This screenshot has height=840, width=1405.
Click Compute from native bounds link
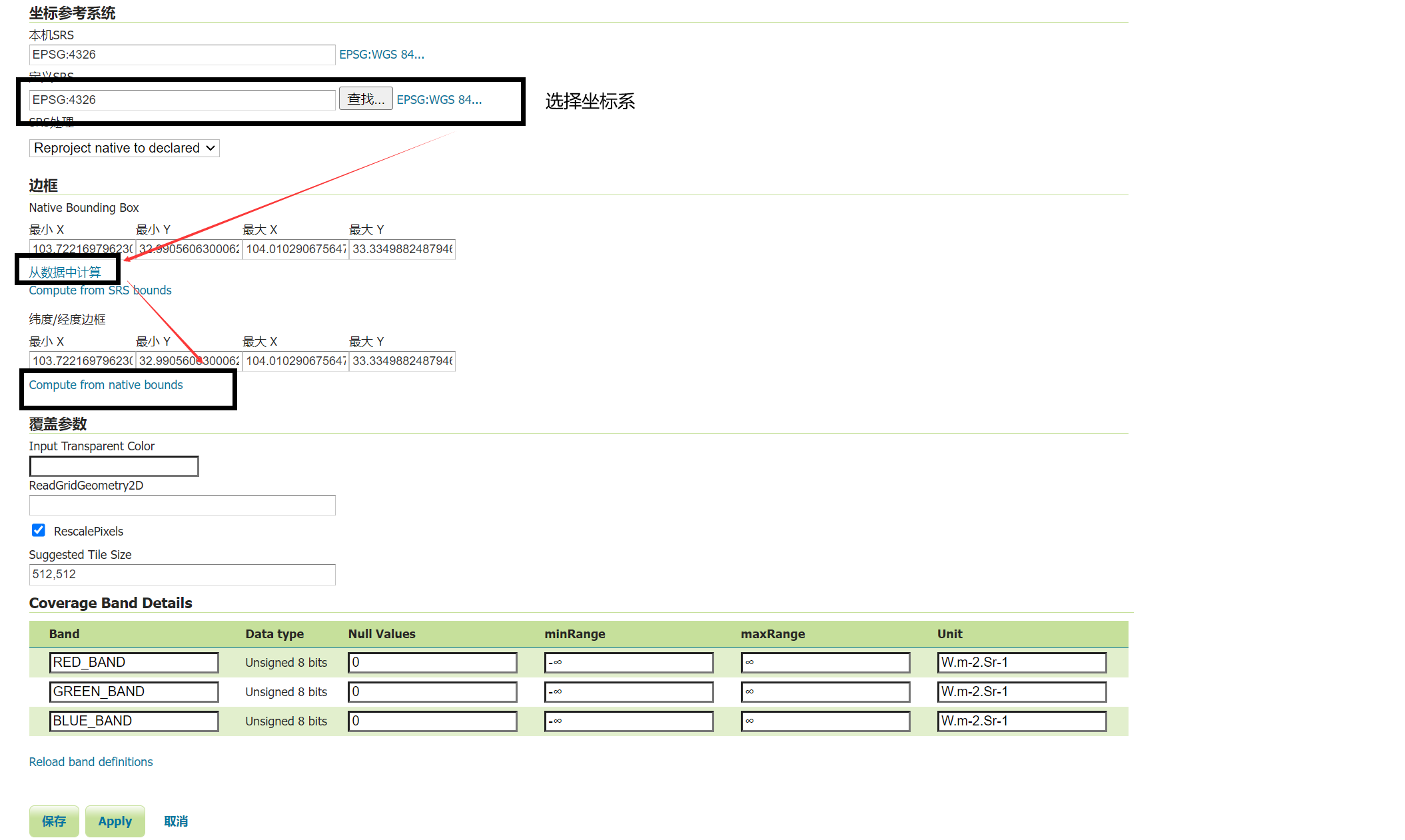105,385
